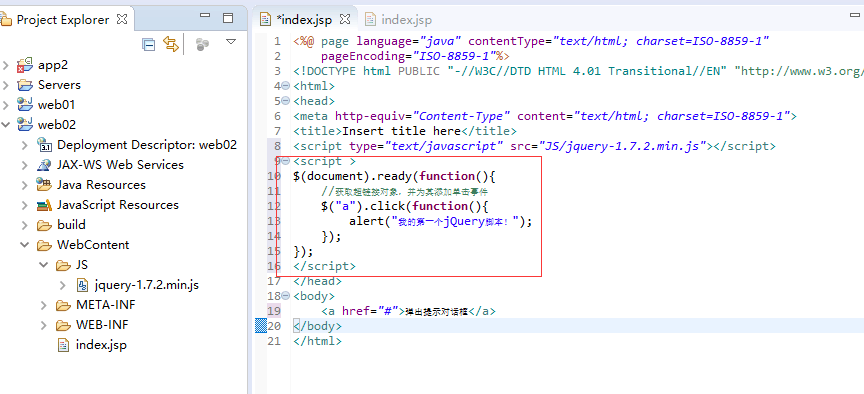Viewport: 864px width, 394px height.
Task: Minimize the editor area
Action: point(855,16)
